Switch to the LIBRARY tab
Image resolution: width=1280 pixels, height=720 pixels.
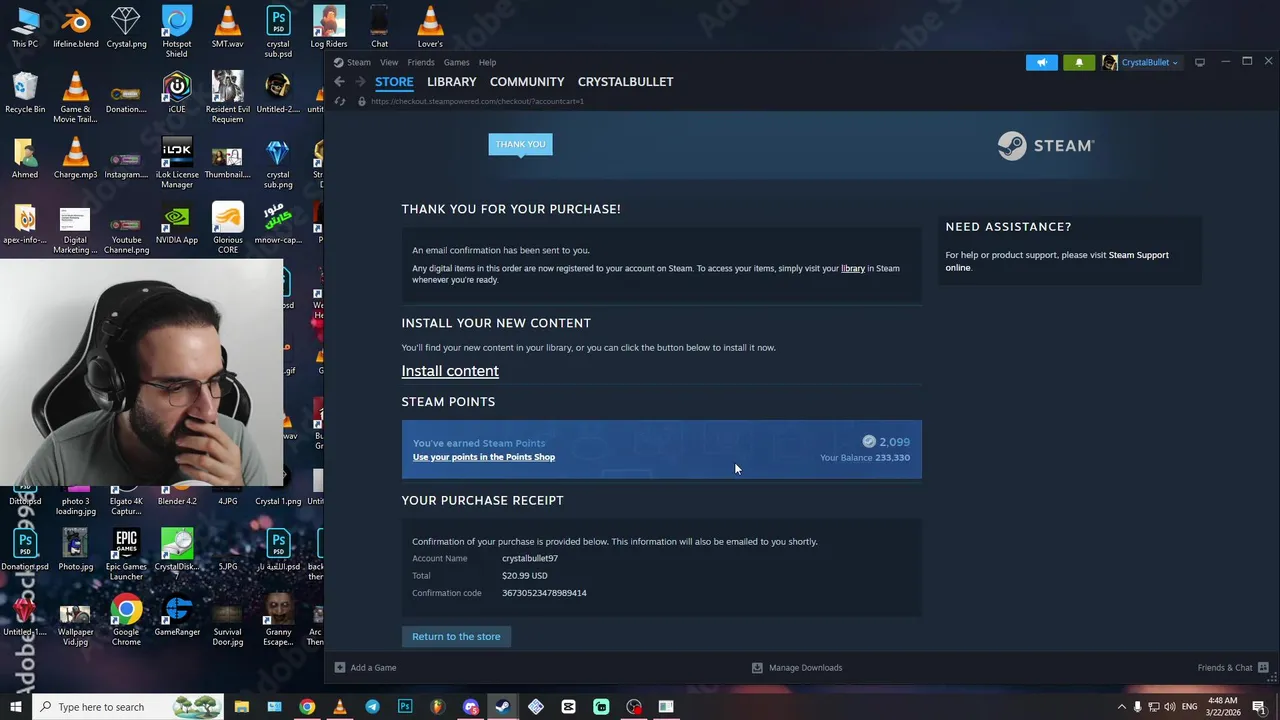pos(452,82)
